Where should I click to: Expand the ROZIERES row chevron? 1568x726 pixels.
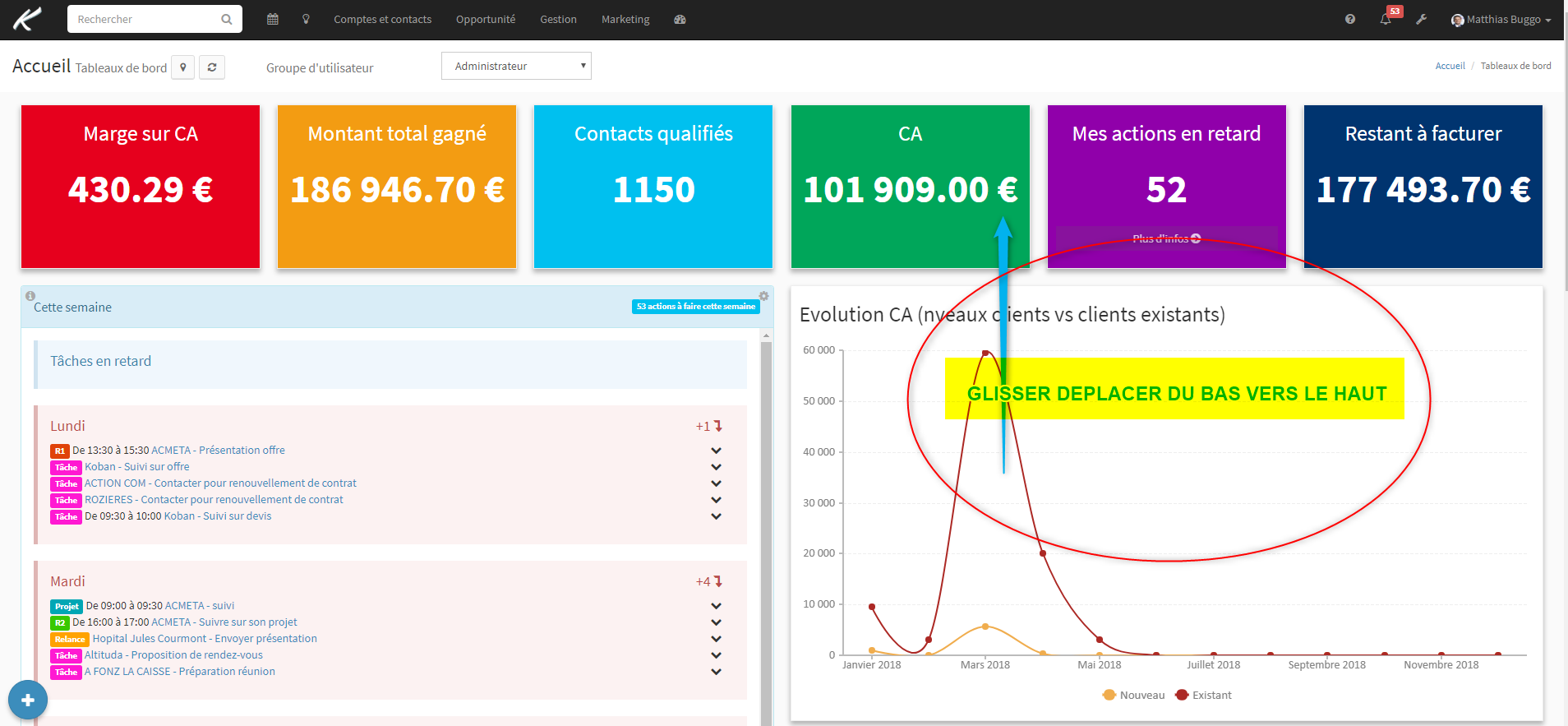coord(716,500)
